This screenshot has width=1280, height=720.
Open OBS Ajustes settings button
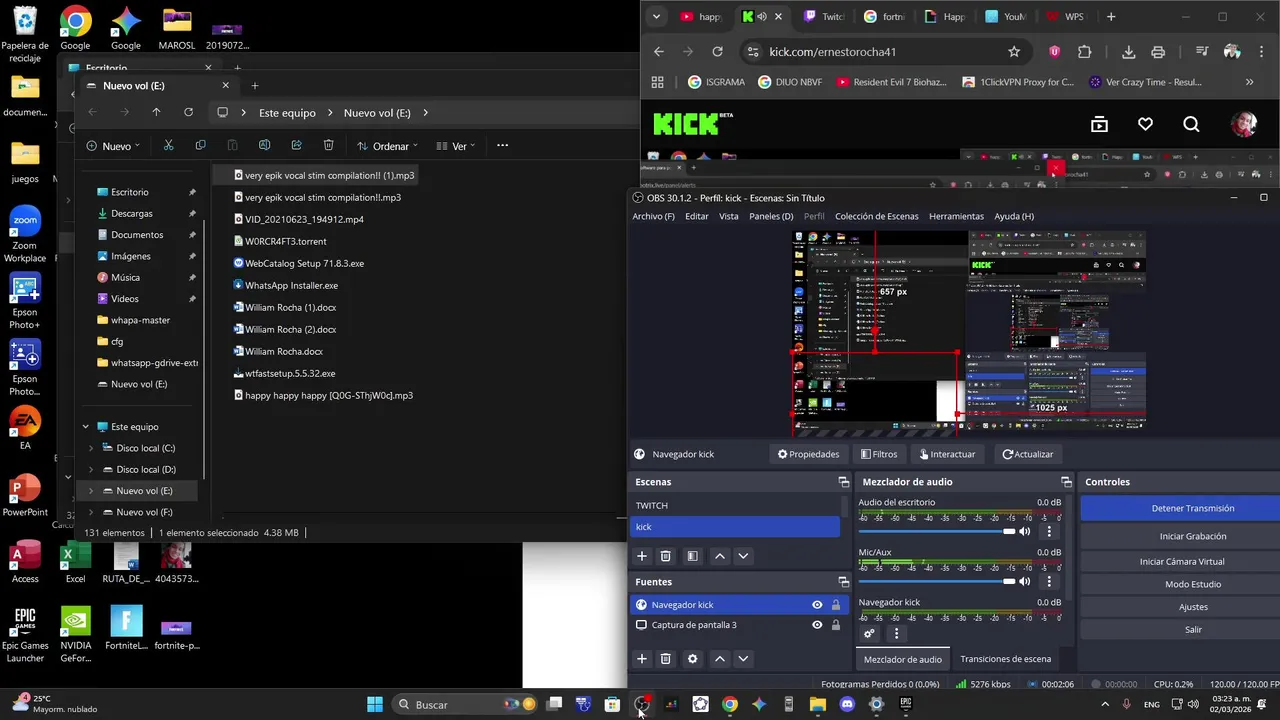(1193, 607)
